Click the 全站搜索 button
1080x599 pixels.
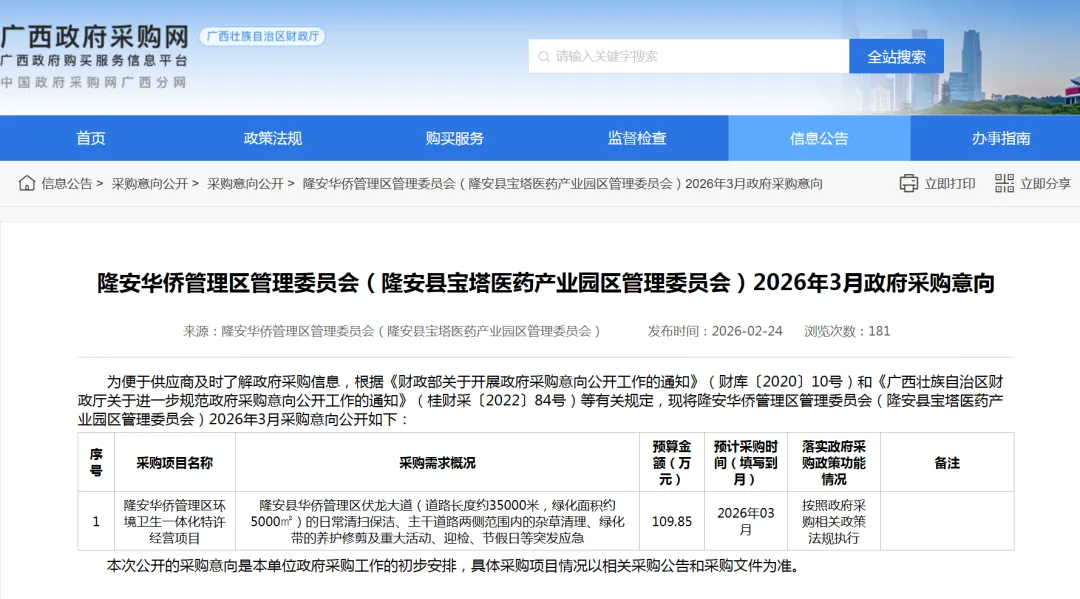tap(896, 56)
